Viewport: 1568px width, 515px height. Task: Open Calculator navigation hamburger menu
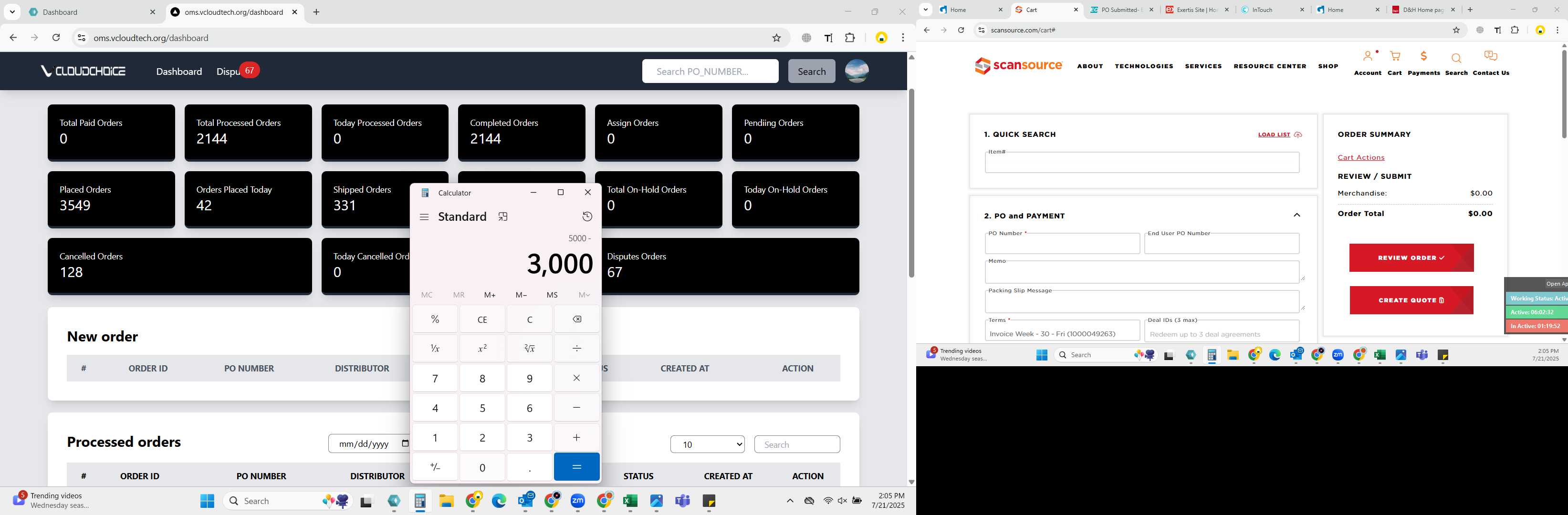coord(424,217)
